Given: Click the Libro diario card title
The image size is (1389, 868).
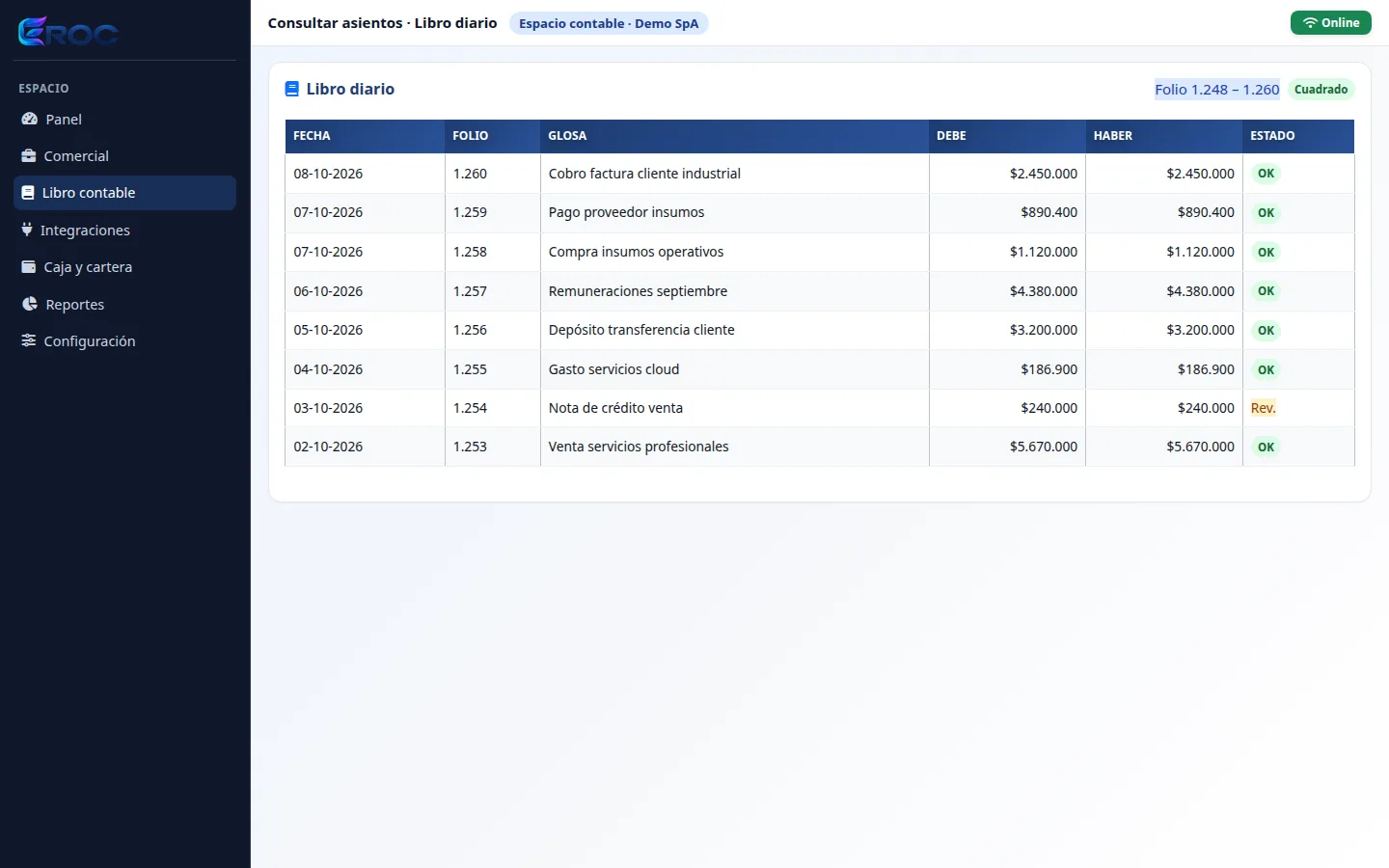Looking at the screenshot, I should [350, 89].
